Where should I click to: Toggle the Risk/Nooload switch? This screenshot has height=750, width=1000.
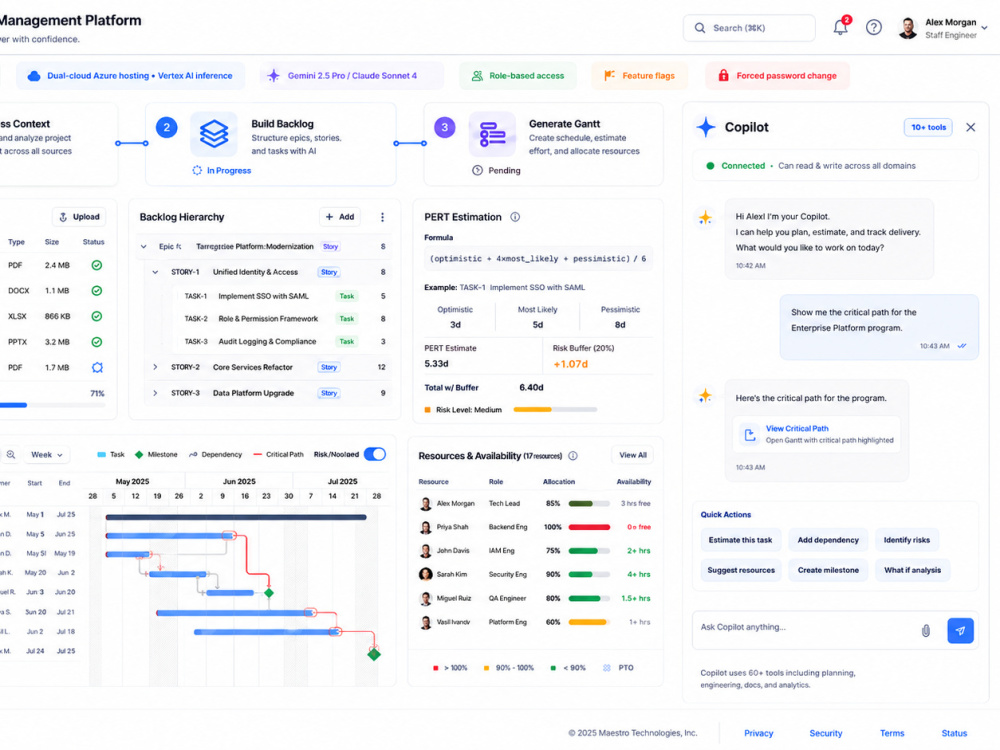375,454
